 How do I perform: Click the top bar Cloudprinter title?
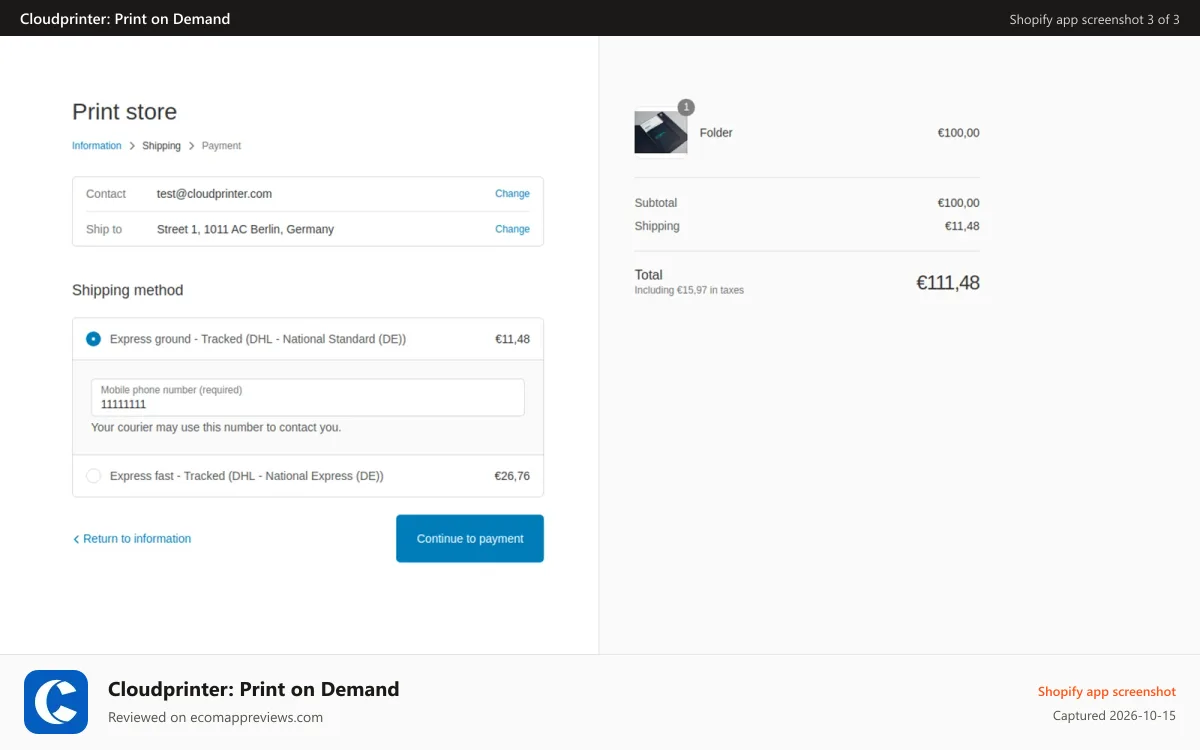pyautogui.click(x=125, y=19)
